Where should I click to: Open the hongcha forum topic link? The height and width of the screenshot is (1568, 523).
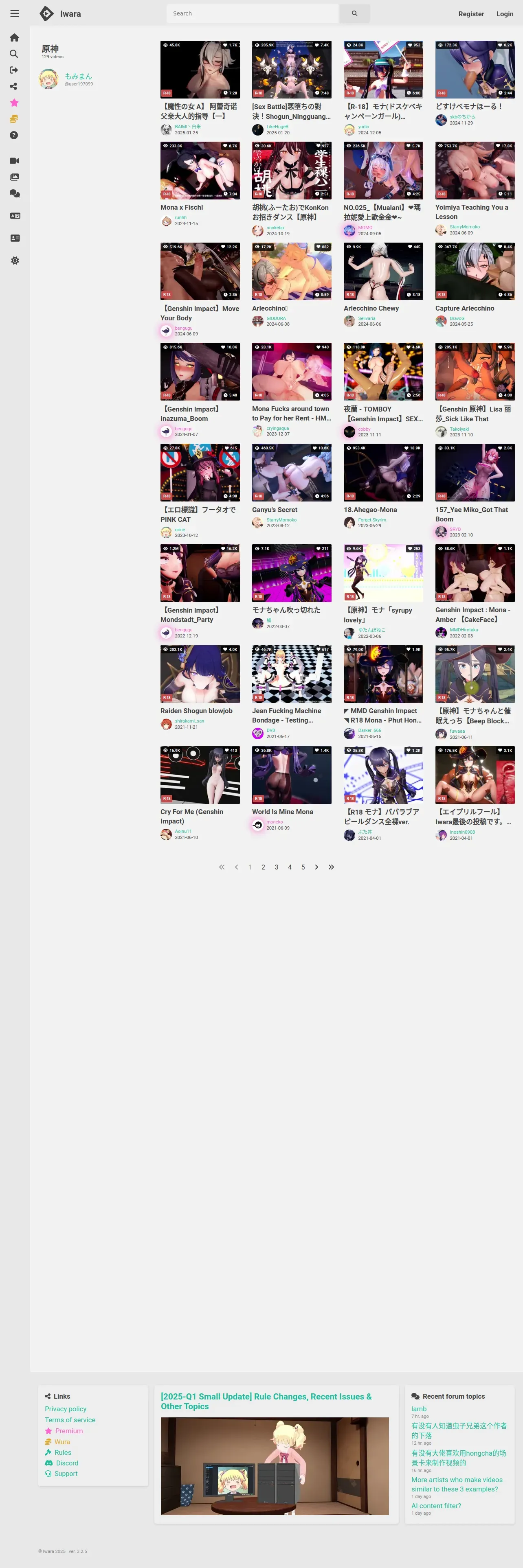(x=459, y=1457)
